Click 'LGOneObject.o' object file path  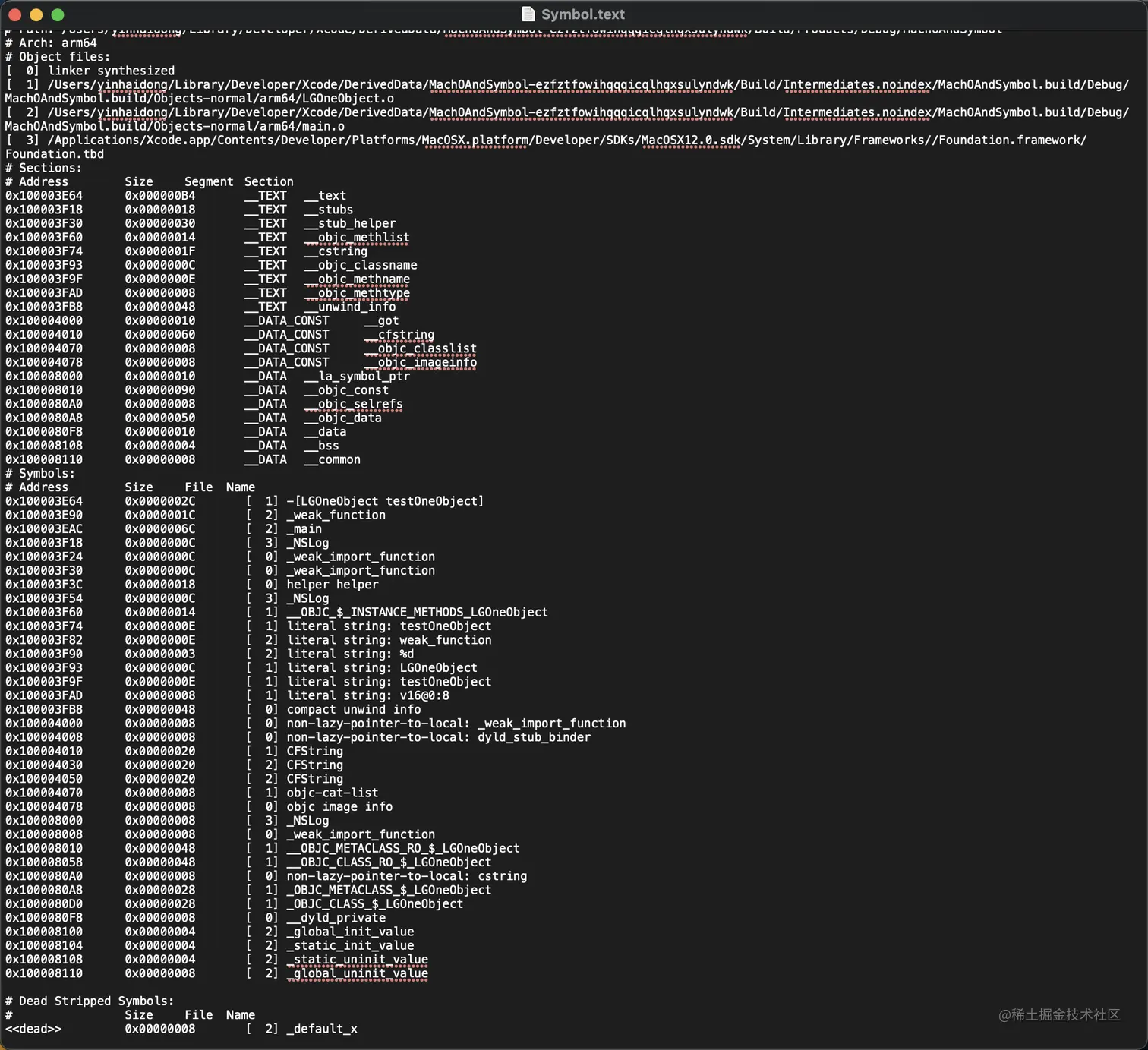[348, 98]
